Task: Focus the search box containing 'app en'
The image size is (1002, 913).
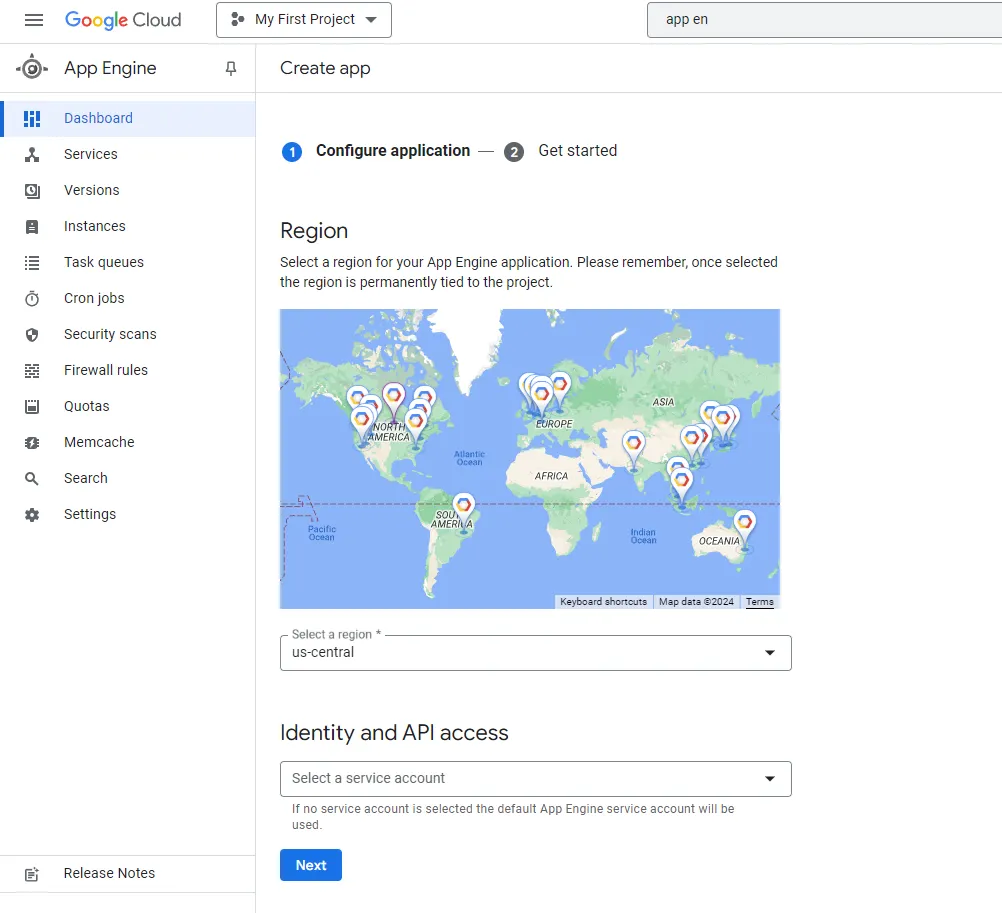Action: pos(824,20)
